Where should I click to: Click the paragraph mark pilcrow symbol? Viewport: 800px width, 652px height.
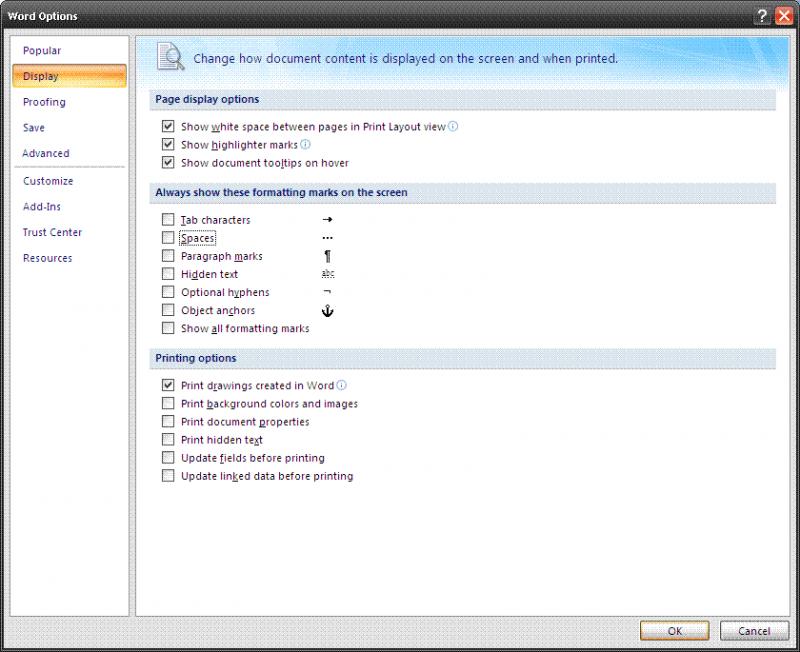click(x=328, y=256)
